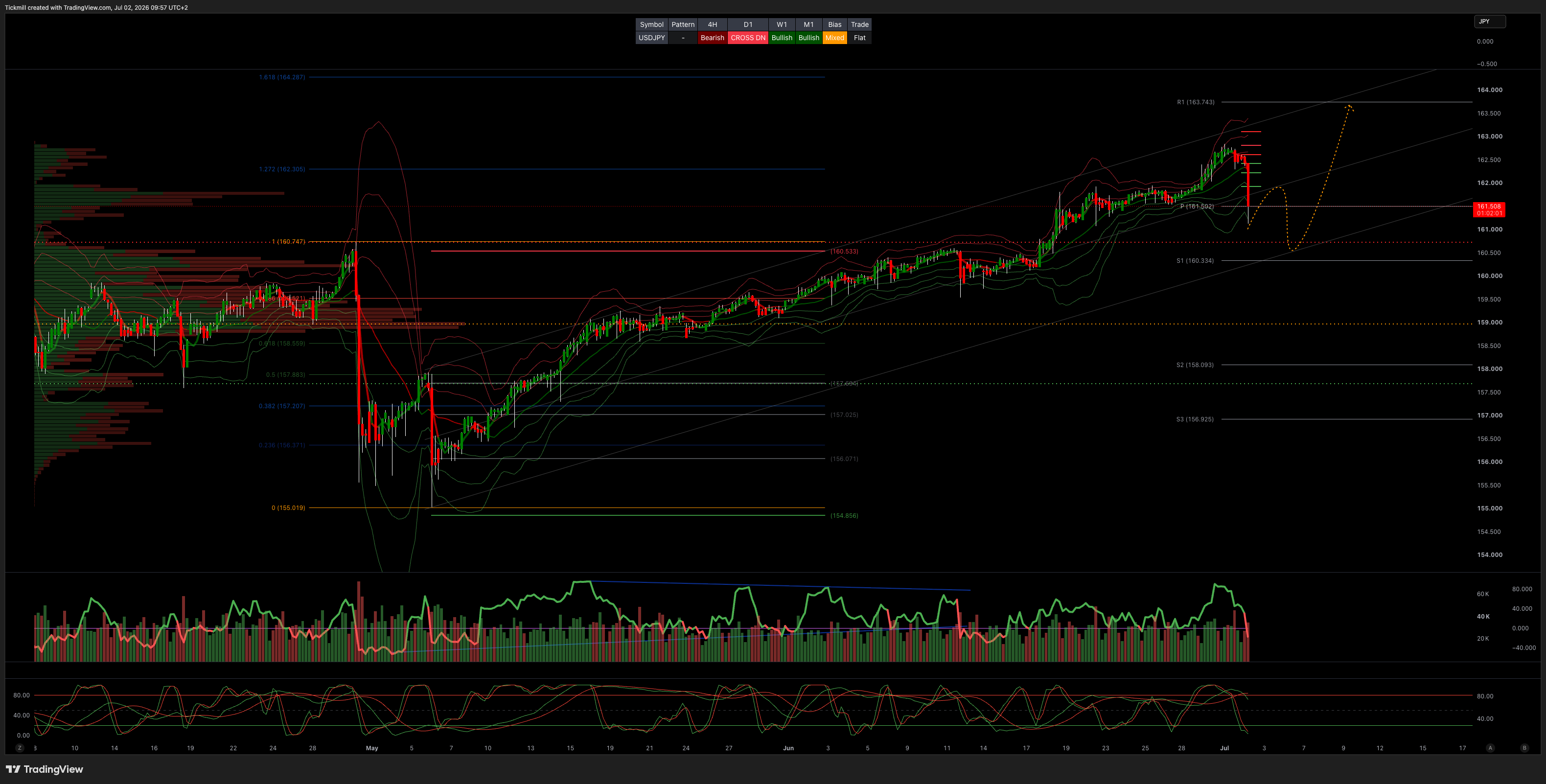The width and height of the screenshot is (1546, 784).
Task: Toggle the A auto-scale button
Action: coord(1490,748)
